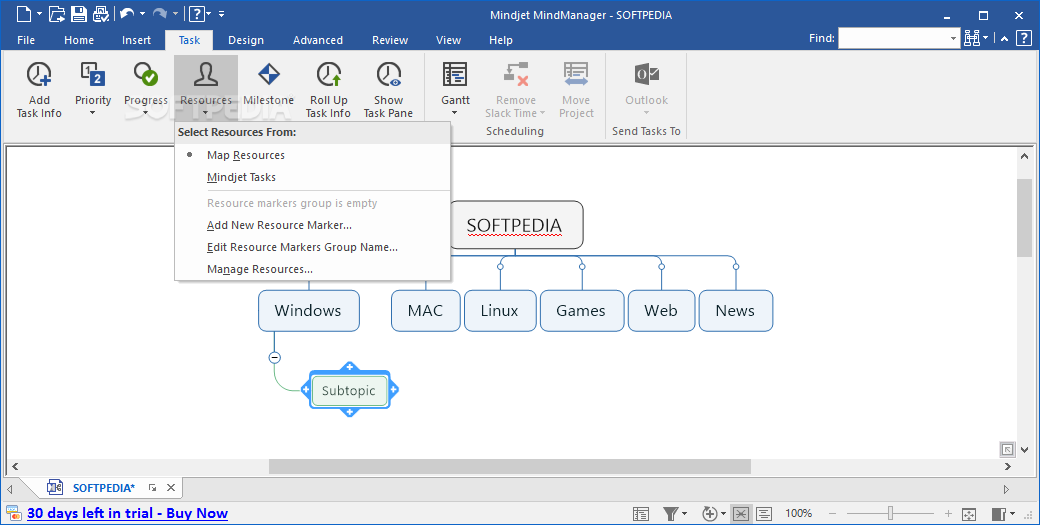
Task: Open Customize Quick Access Toolbar dropdown
Action: 222,14
